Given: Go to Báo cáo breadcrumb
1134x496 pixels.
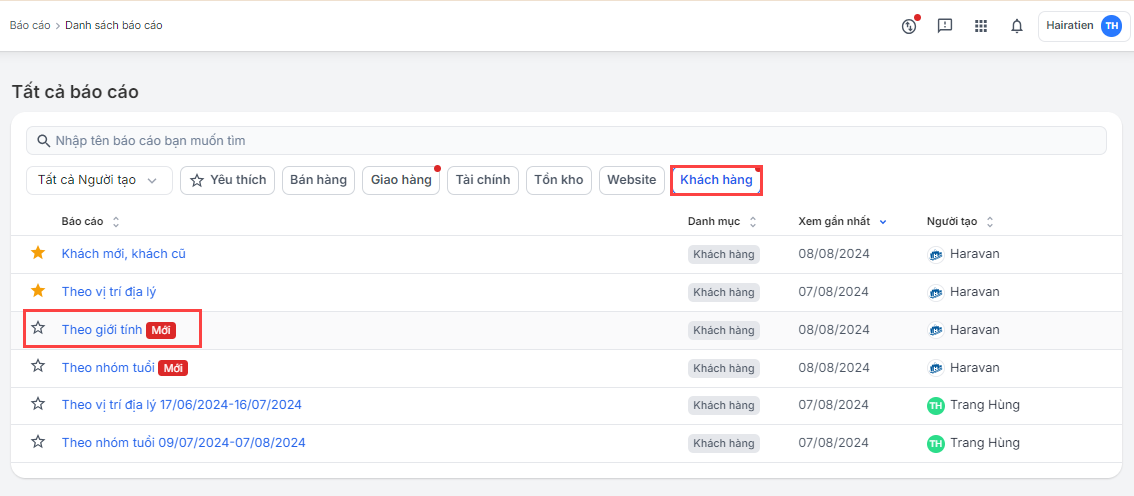Looking at the screenshot, I should (29, 26).
